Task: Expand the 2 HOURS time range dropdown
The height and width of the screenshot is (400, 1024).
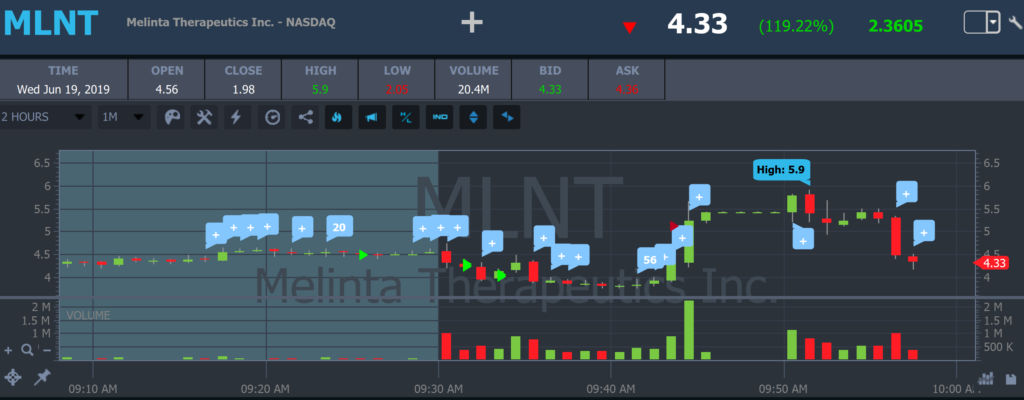Action: (x=45, y=117)
